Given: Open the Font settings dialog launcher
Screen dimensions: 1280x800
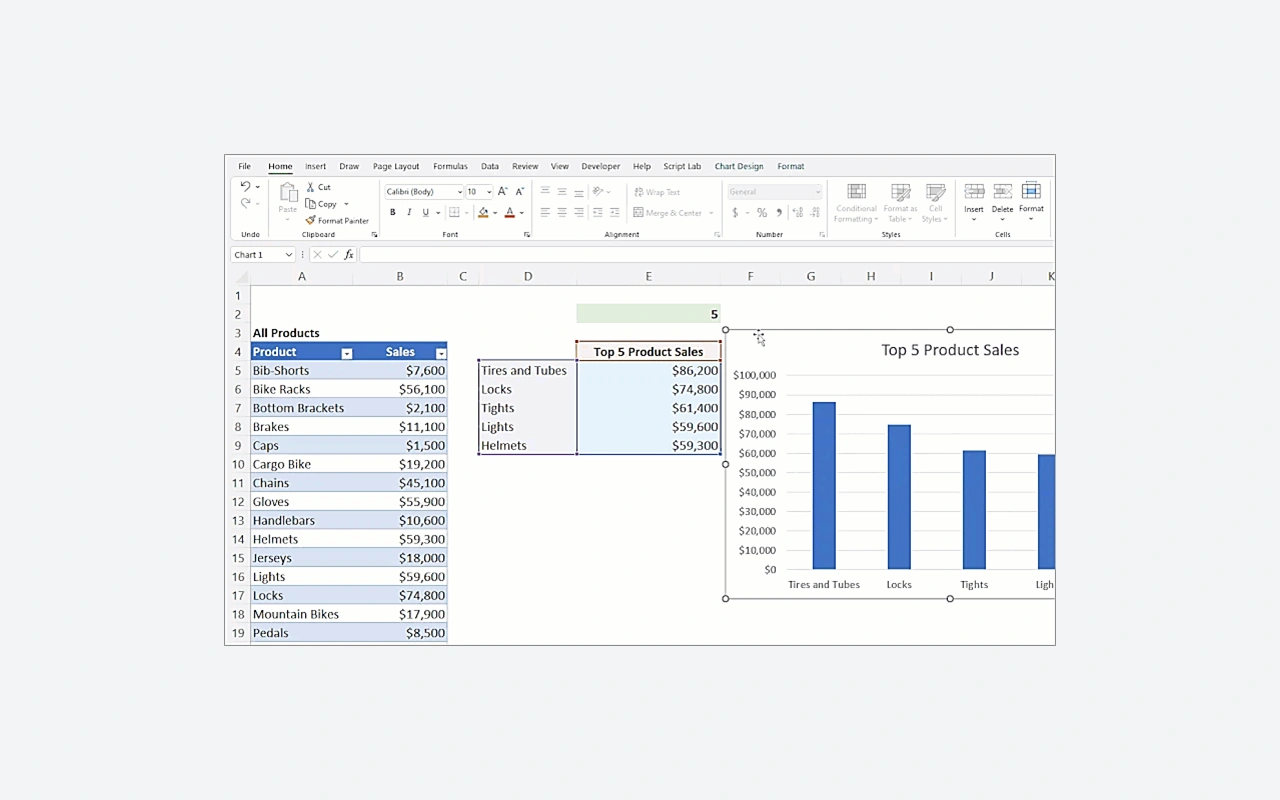Looking at the screenshot, I should (x=527, y=235).
